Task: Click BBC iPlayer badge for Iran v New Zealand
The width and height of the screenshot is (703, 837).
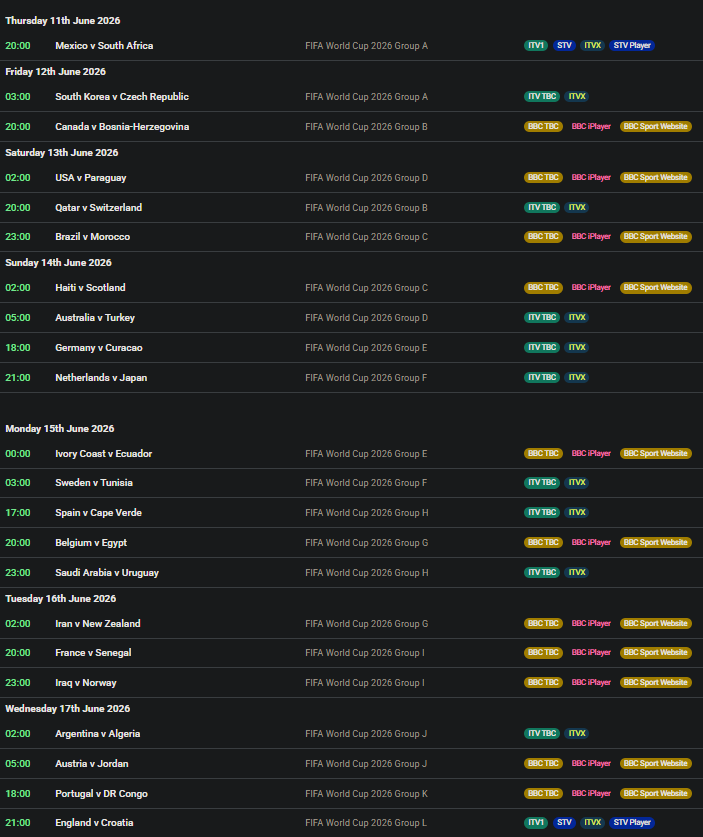Action: tap(591, 623)
